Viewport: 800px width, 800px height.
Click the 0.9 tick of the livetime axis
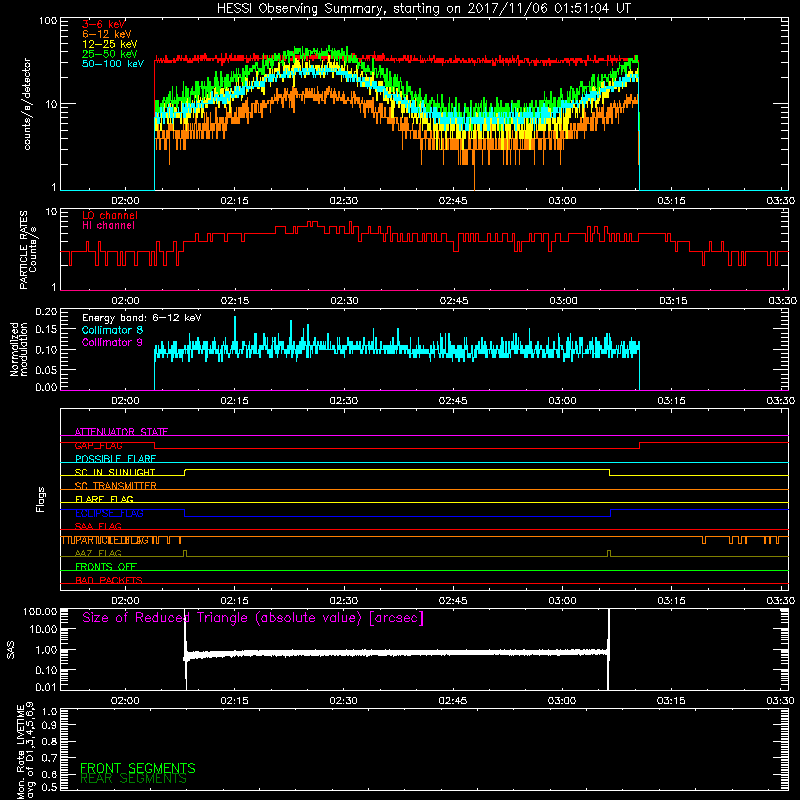click(49, 726)
